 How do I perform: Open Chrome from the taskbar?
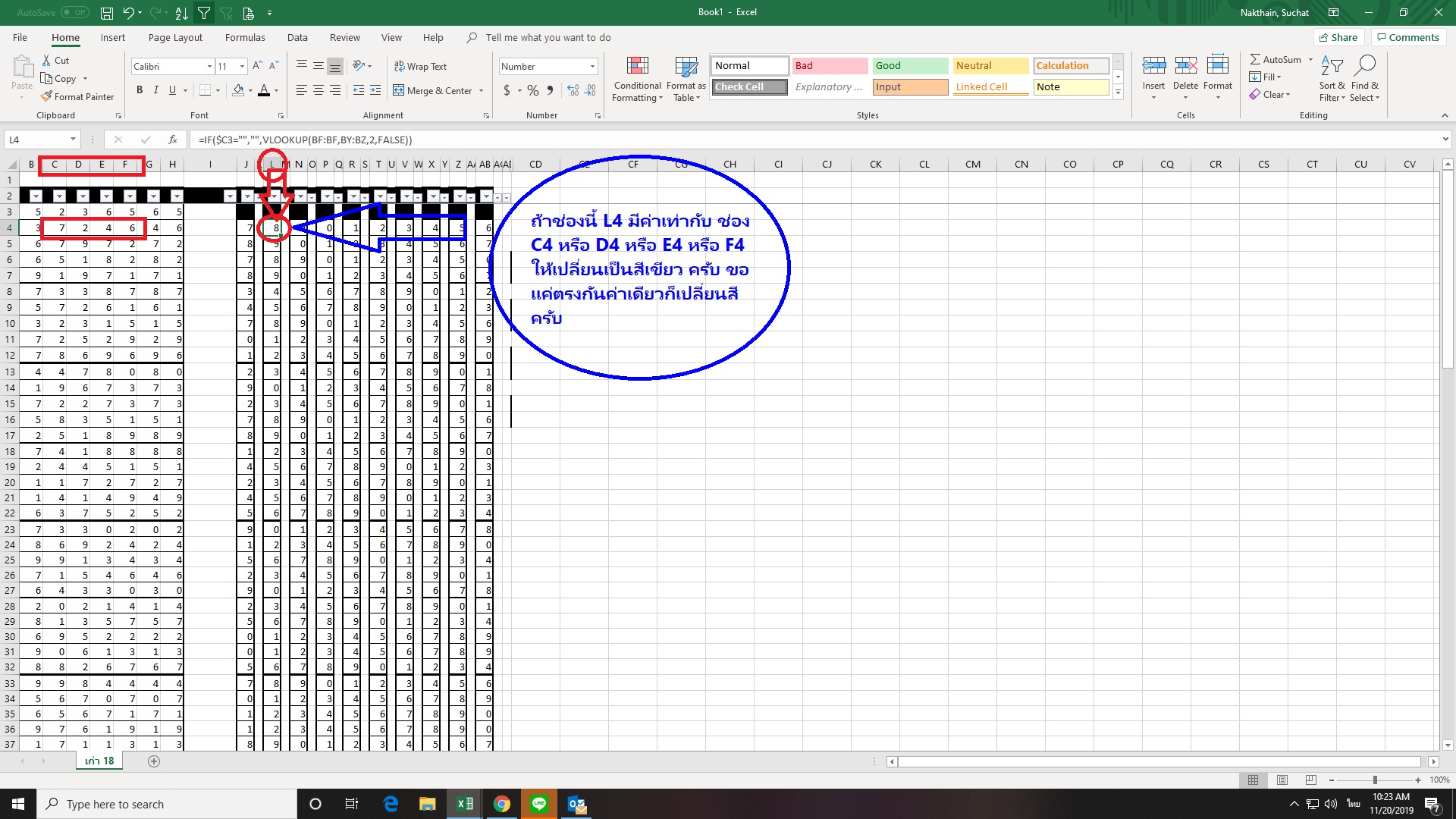click(x=501, y=804)
